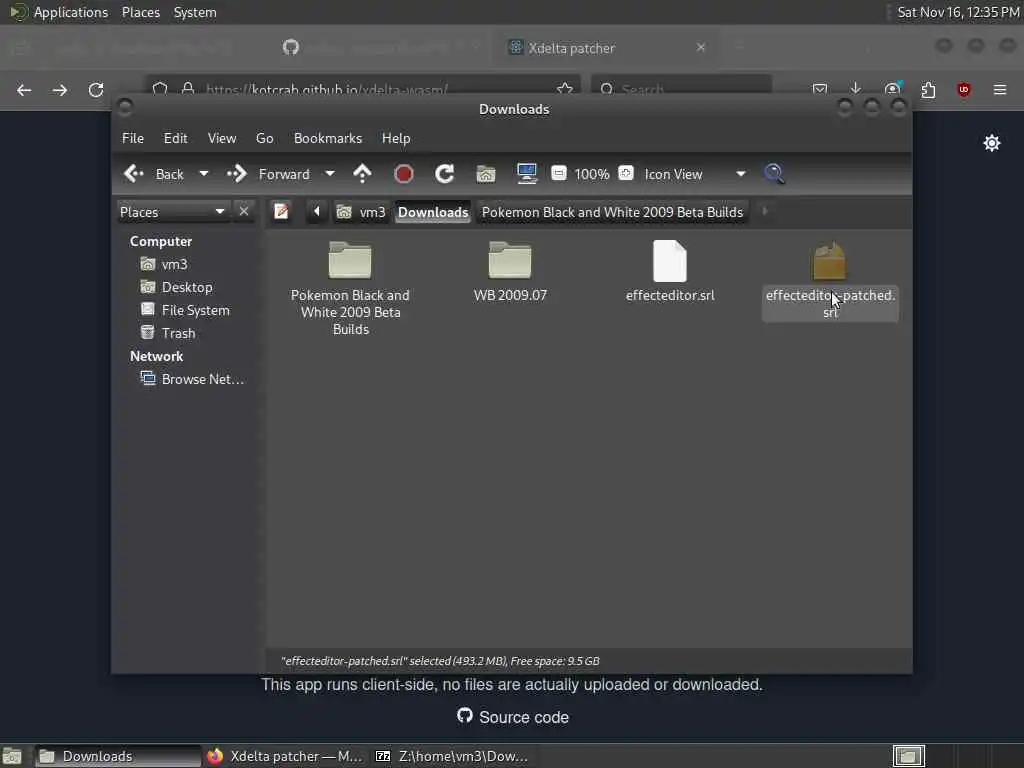The image size is (1024, 768).
Task: Reset zoom via 100% label
Action: coord(592,174)
